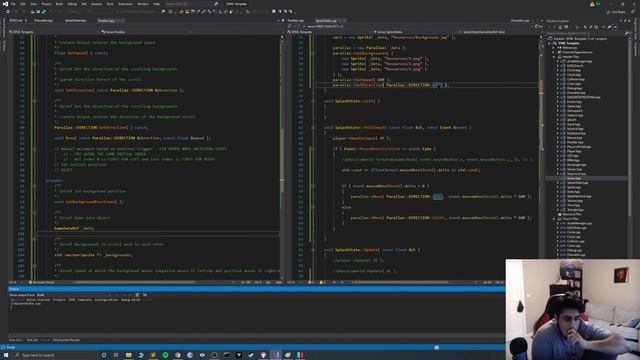Click the Cortana circle icon on taskbar
This screenshot has height=360, width=640.
tap(104, 355)
